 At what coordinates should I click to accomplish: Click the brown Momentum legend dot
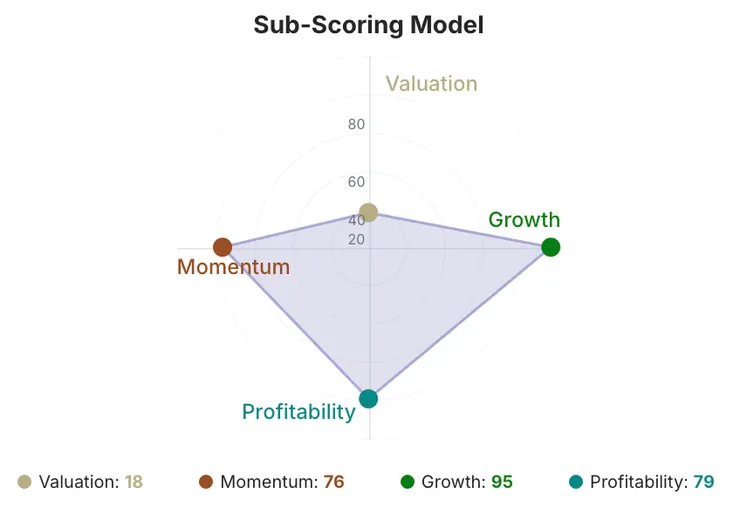(206, 482)
